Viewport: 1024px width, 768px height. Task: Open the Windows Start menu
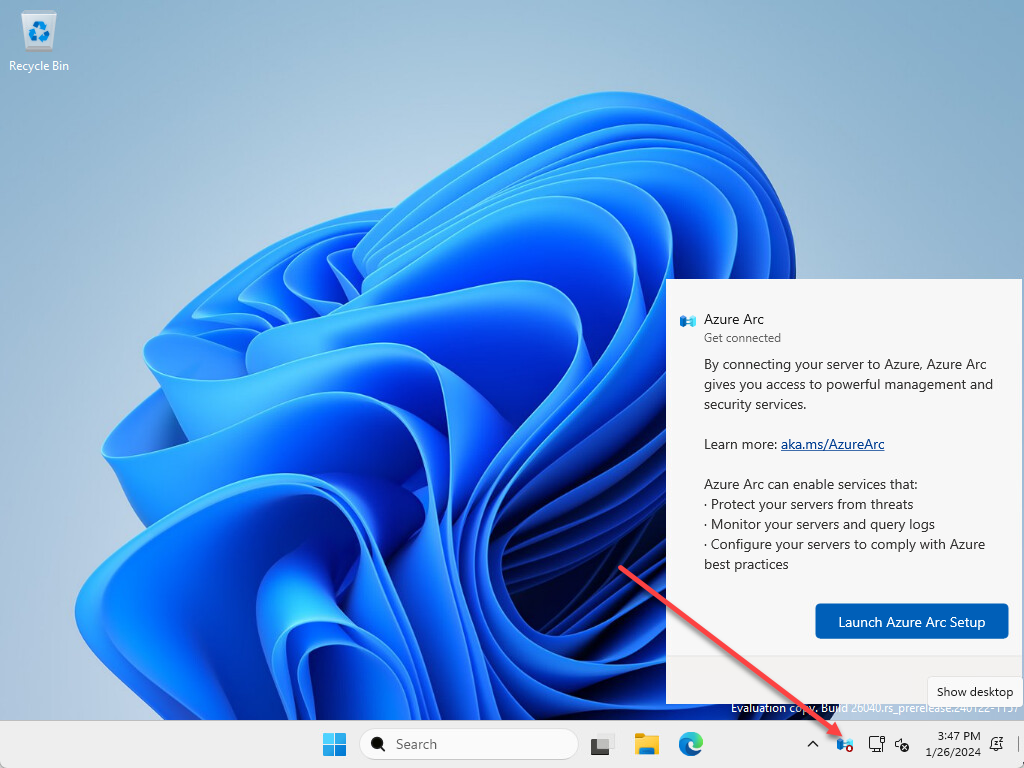(334, 744)
